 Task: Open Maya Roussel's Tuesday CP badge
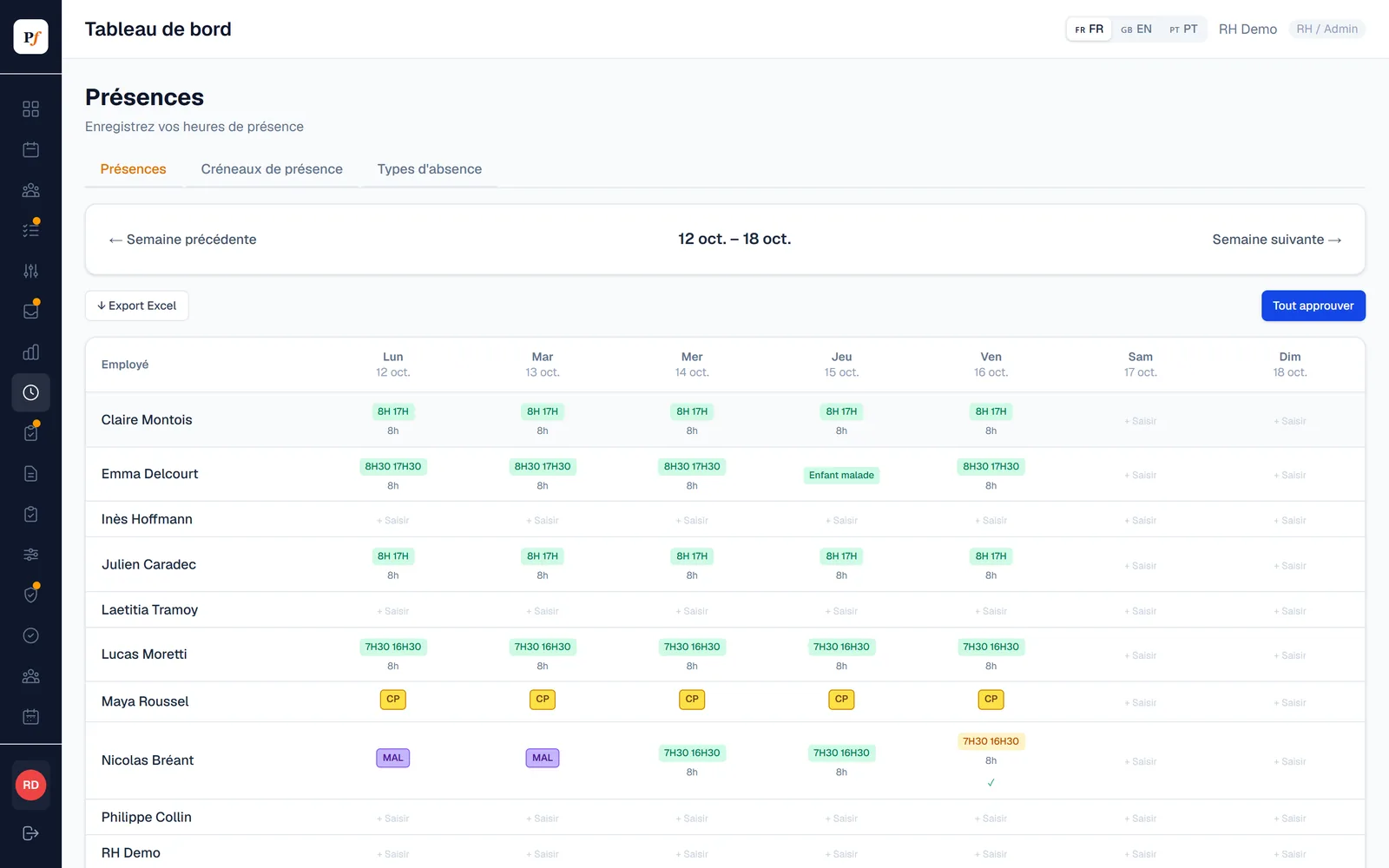pos(543,699)
